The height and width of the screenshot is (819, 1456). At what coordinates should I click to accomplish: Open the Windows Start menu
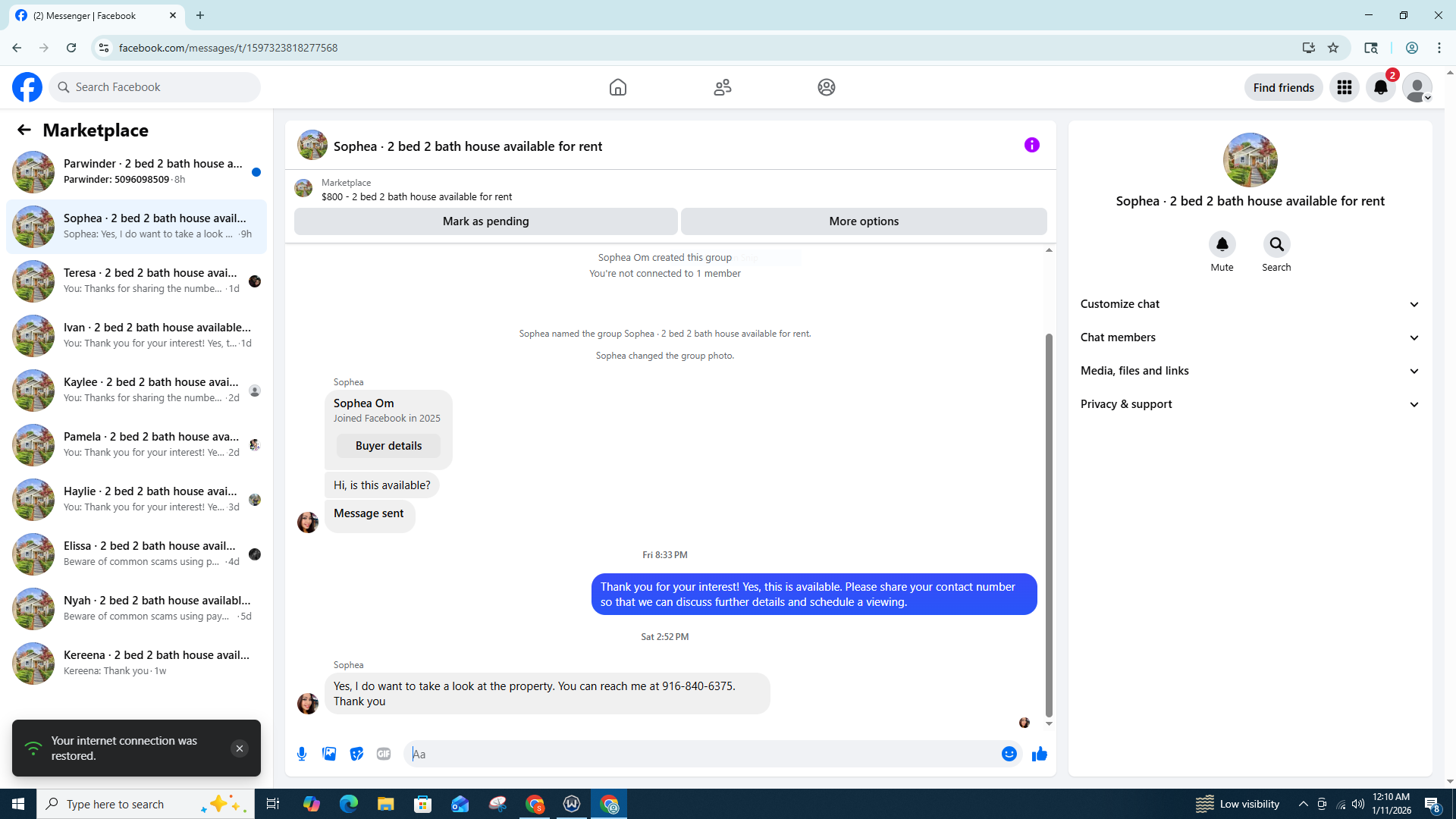(x=18, y=804)
